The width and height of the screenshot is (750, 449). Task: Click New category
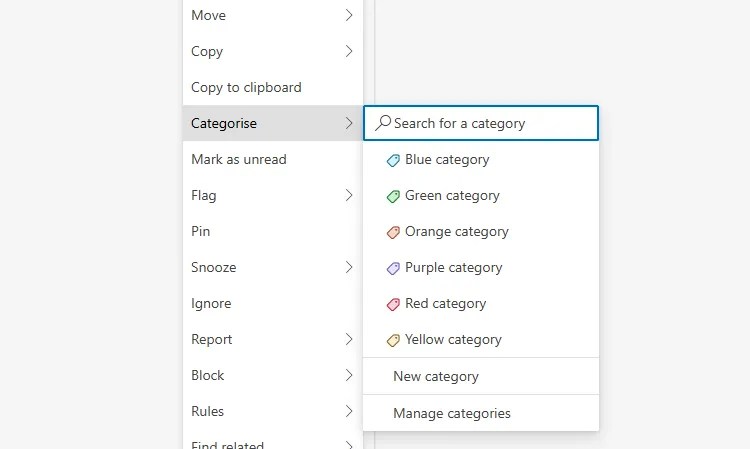click(436, 376)
